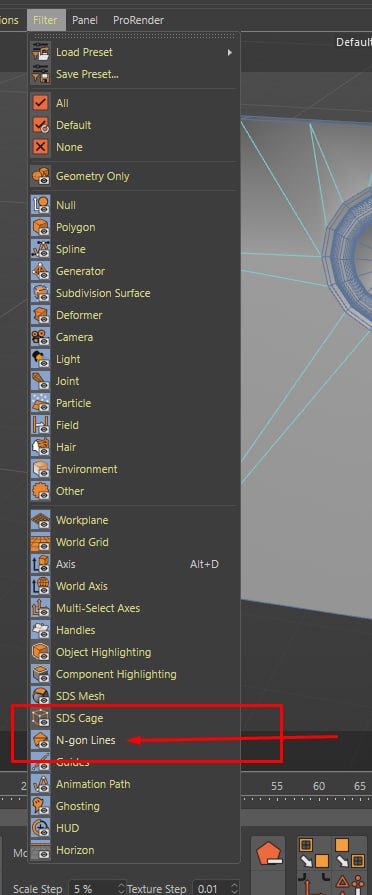
Task: Select the None filter option
Action: [x=134, y=147]
